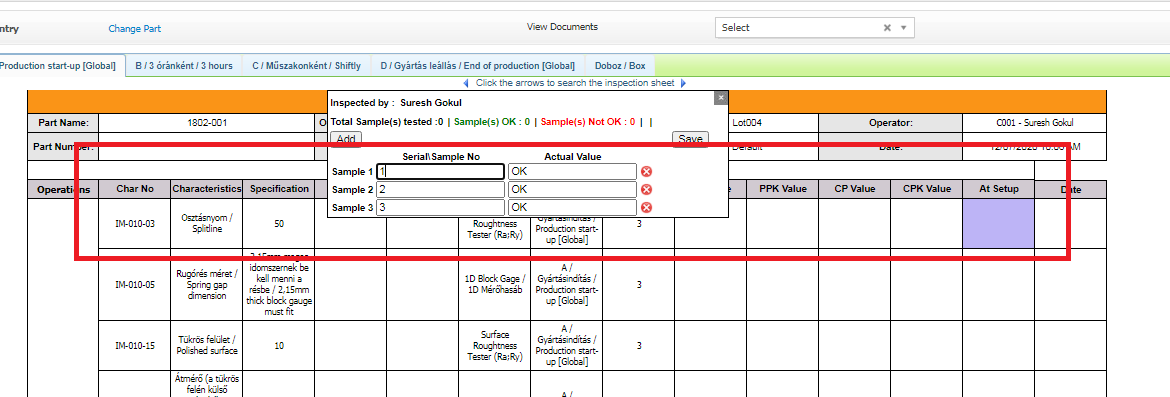Viewport: 1170px width, 397px height.
Task: Click the PPK Value column header
Action: coord(783,189)
